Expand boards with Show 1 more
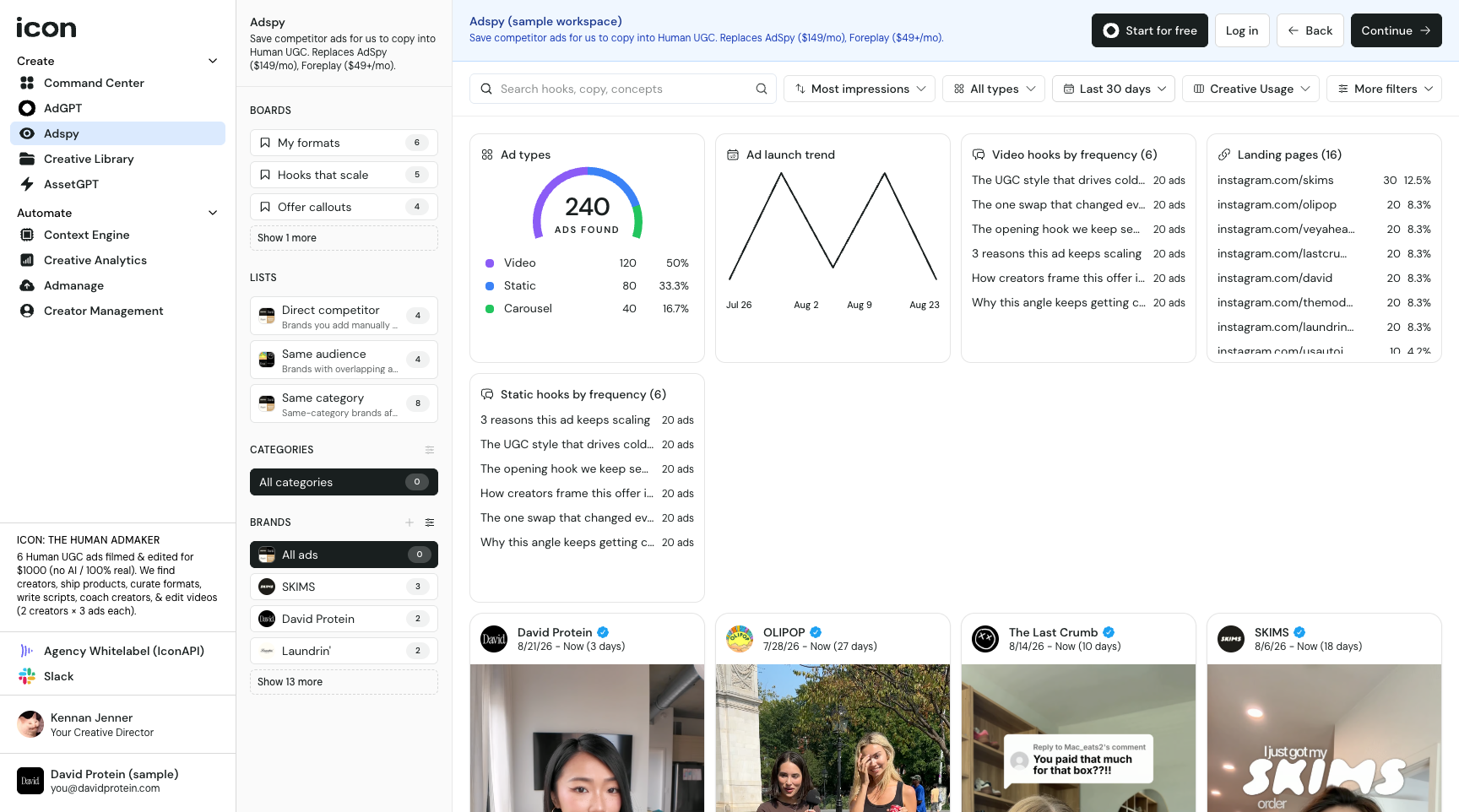 click(344, 238)
